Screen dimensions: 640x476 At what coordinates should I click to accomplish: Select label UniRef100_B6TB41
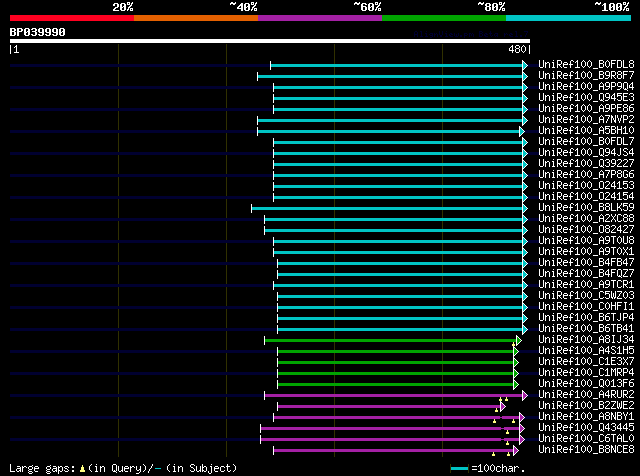click(x=586, y=329)
